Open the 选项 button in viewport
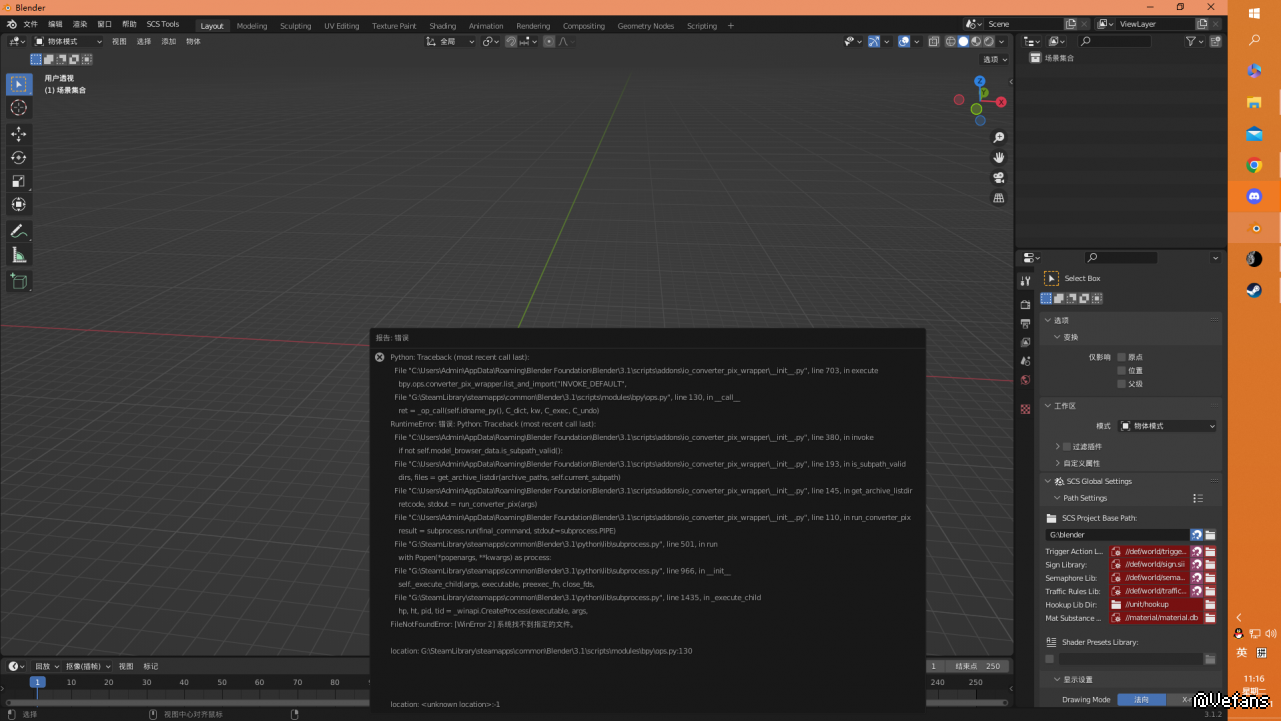 click(x=993, y=59)
